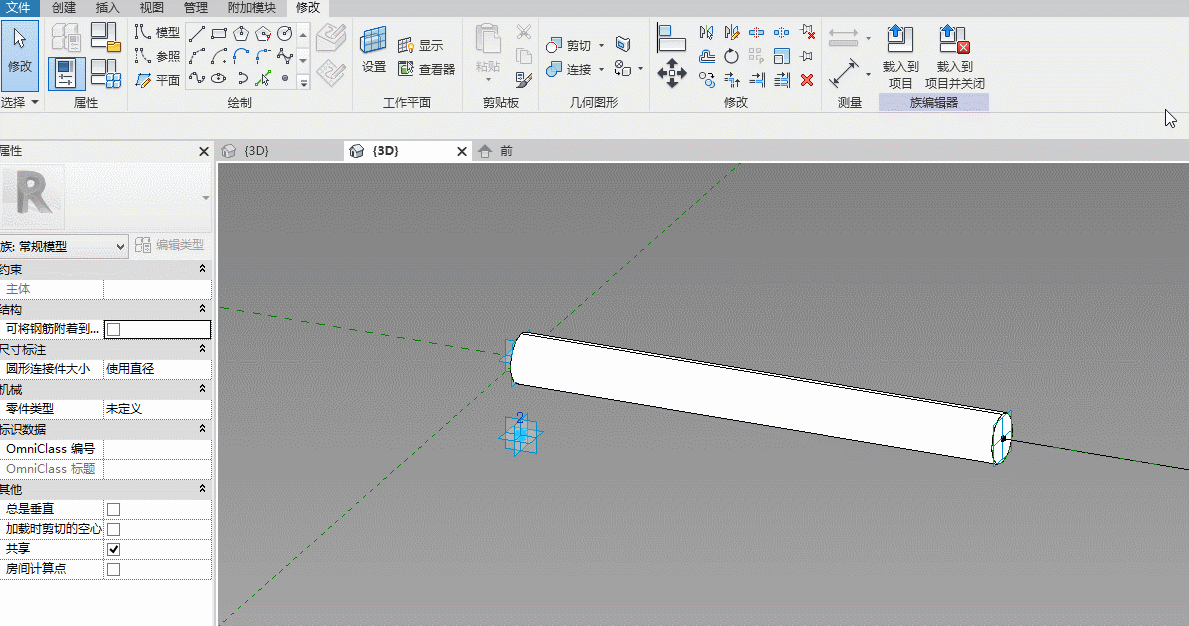Select the 剪切 geometry tool
The width and height of the screenshot is (1189, 626).
[568, 45]
